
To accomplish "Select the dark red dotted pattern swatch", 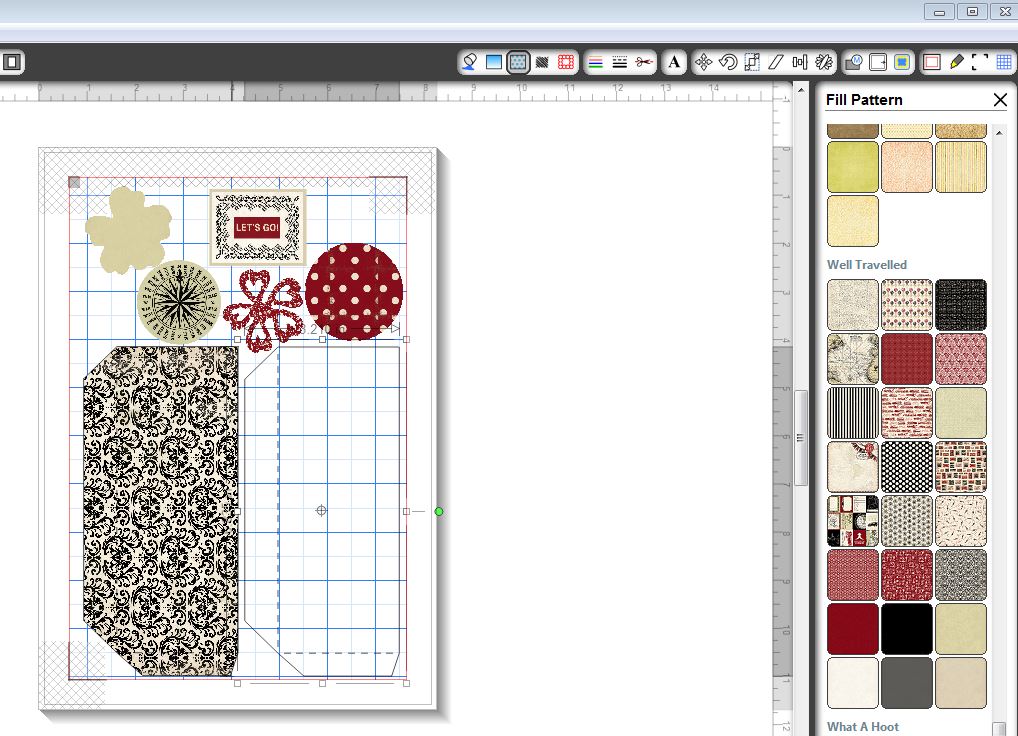I will click(907, 359).
